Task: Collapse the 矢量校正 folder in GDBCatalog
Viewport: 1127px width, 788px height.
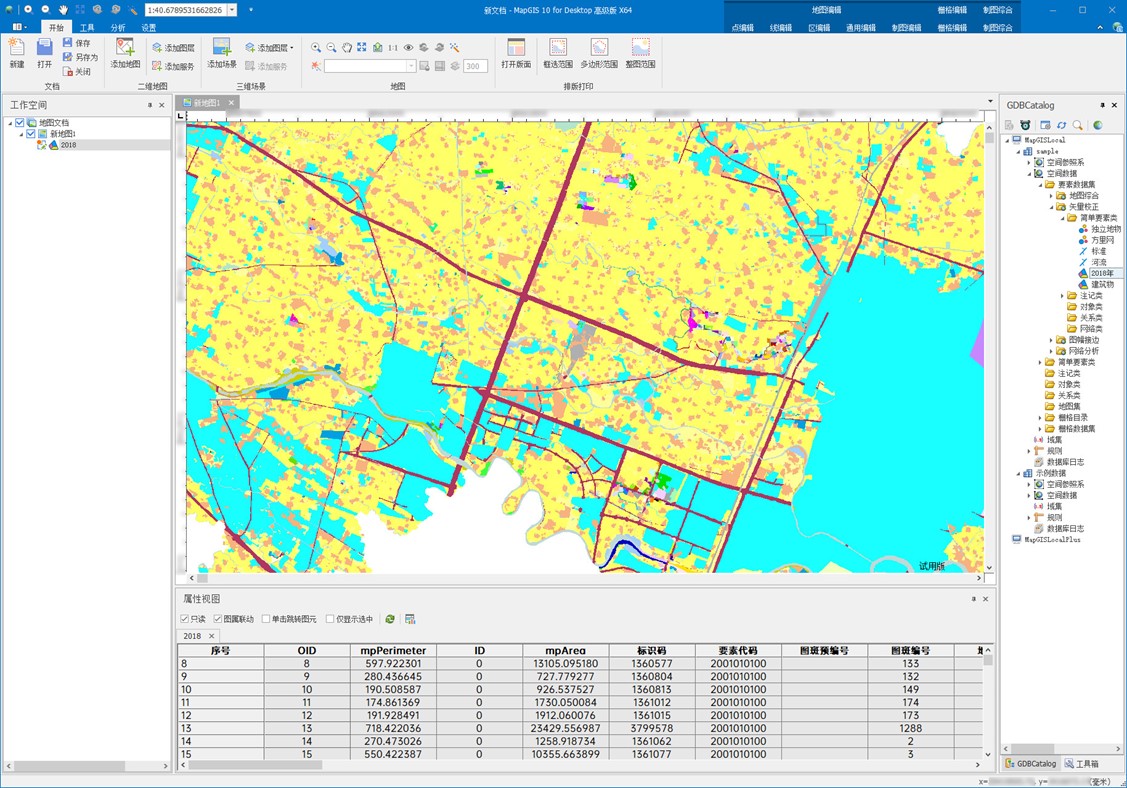Action: click(x=1051, y=207)
